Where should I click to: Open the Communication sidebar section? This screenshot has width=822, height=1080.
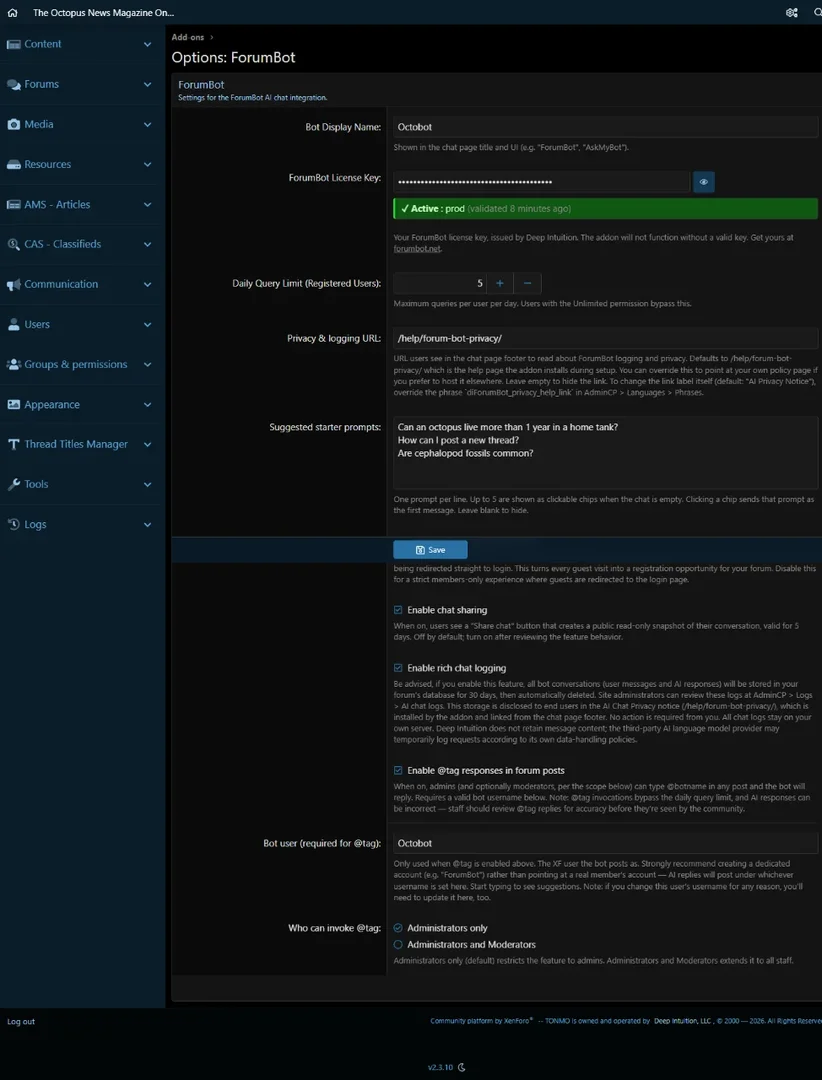61,284
